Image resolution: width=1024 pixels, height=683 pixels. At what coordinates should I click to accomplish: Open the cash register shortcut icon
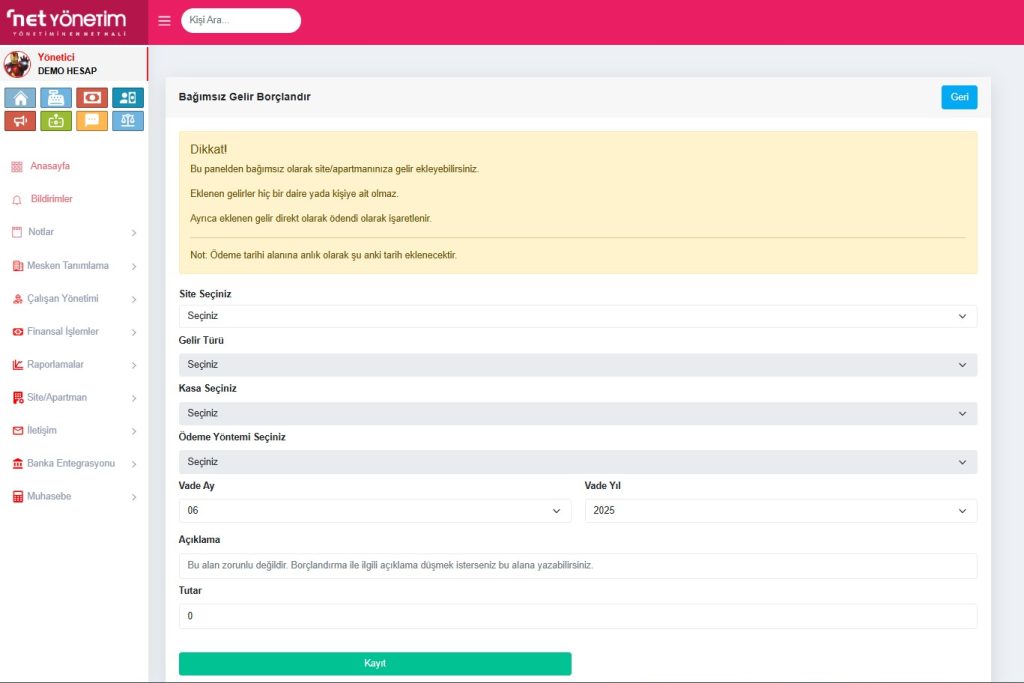coord(56,98)
